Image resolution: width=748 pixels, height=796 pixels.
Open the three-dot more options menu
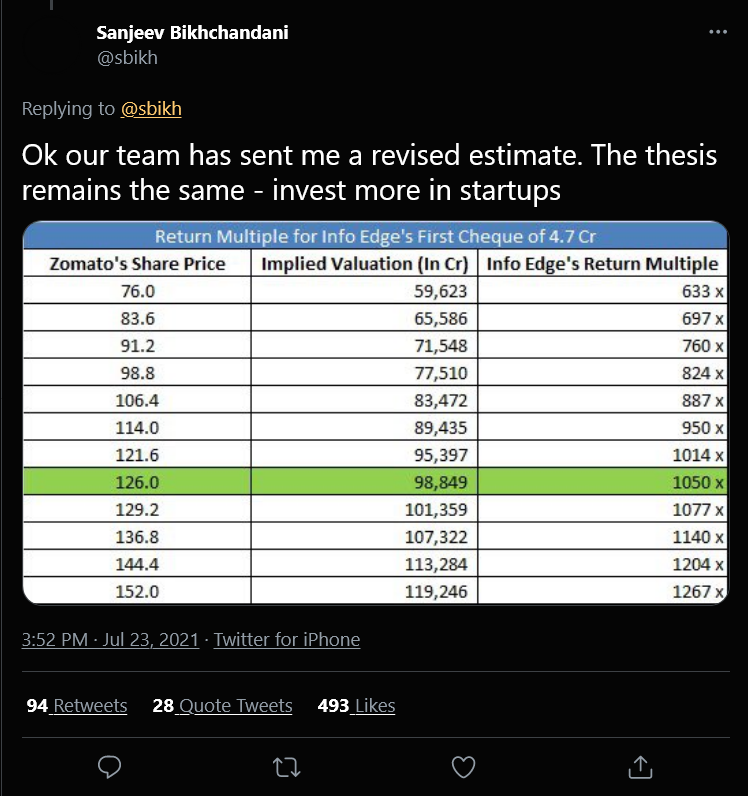[717, 32]
